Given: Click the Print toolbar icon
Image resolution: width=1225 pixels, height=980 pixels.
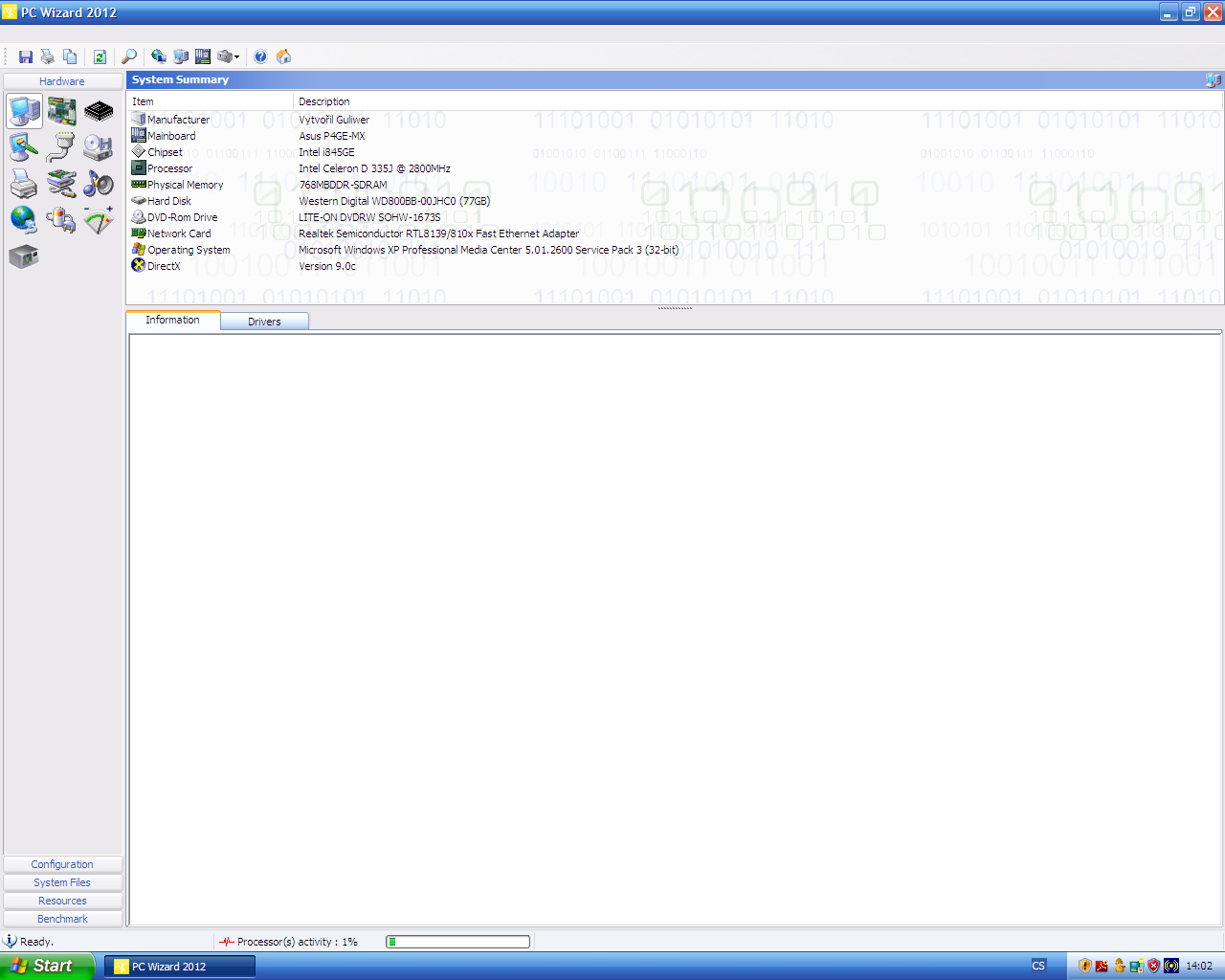Looking at the screenshot, I should coord(47,57).
